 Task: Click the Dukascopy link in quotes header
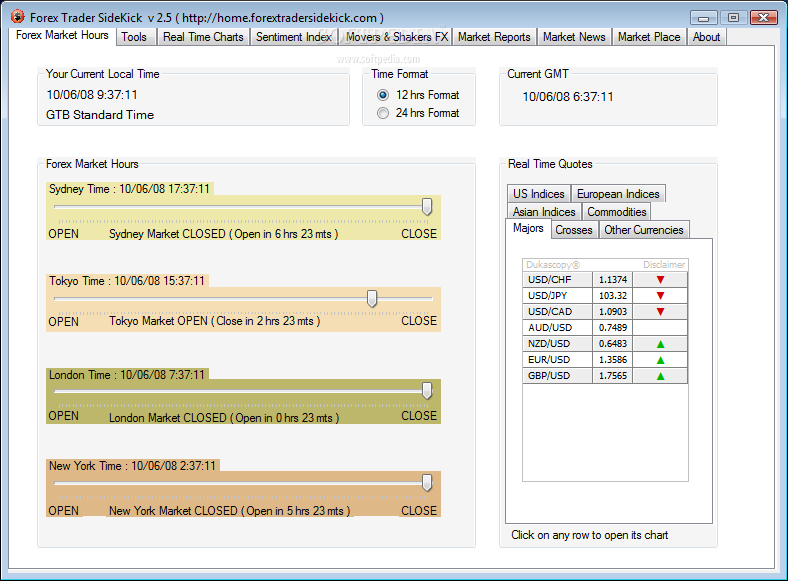click(x=553, y=265)
